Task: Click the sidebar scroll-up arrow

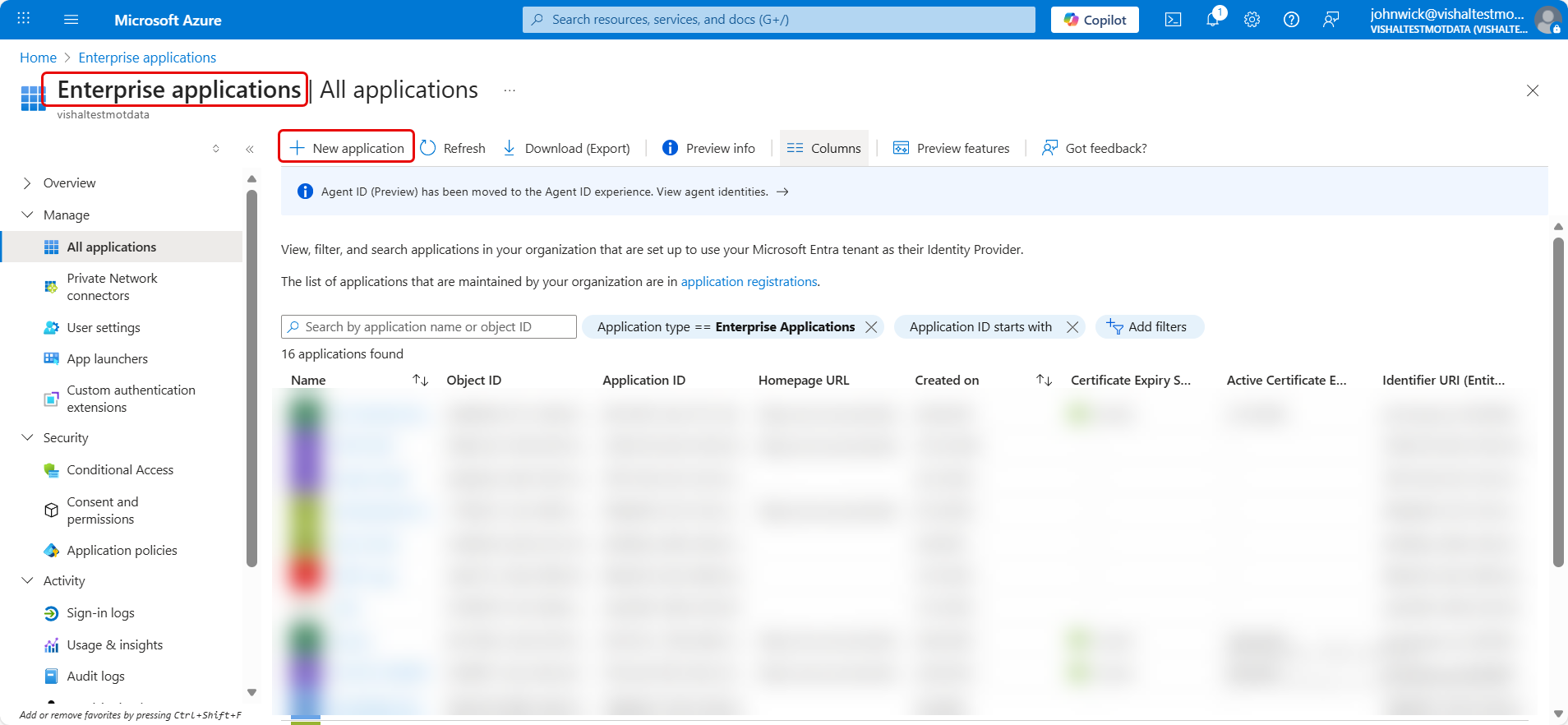Action: click(251, 178)
